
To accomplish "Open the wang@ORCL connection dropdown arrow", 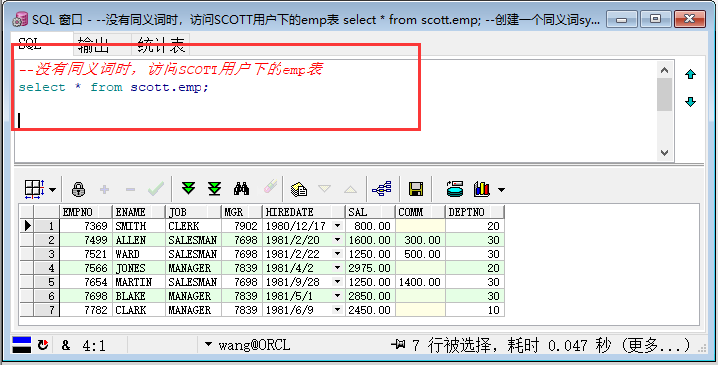I will pos(208,344).
